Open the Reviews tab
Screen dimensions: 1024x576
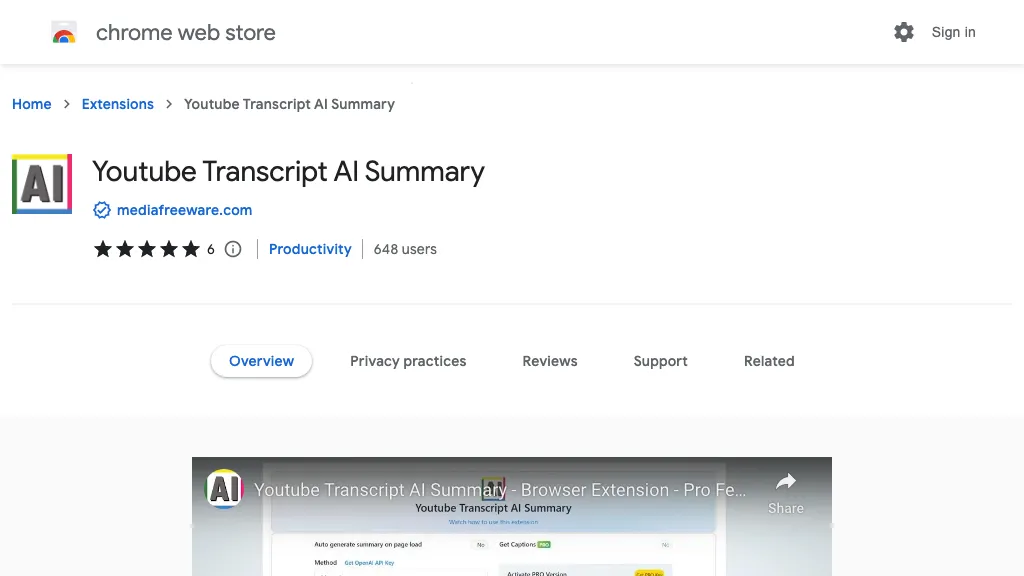(x=550, y=361)
